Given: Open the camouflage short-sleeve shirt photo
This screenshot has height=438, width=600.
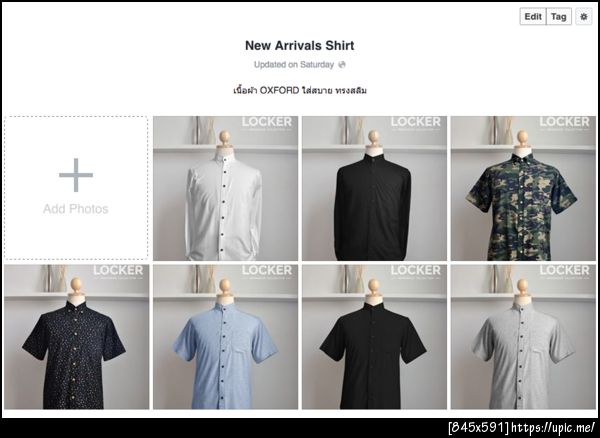Looking at the screenshot, I should (523, 188).
